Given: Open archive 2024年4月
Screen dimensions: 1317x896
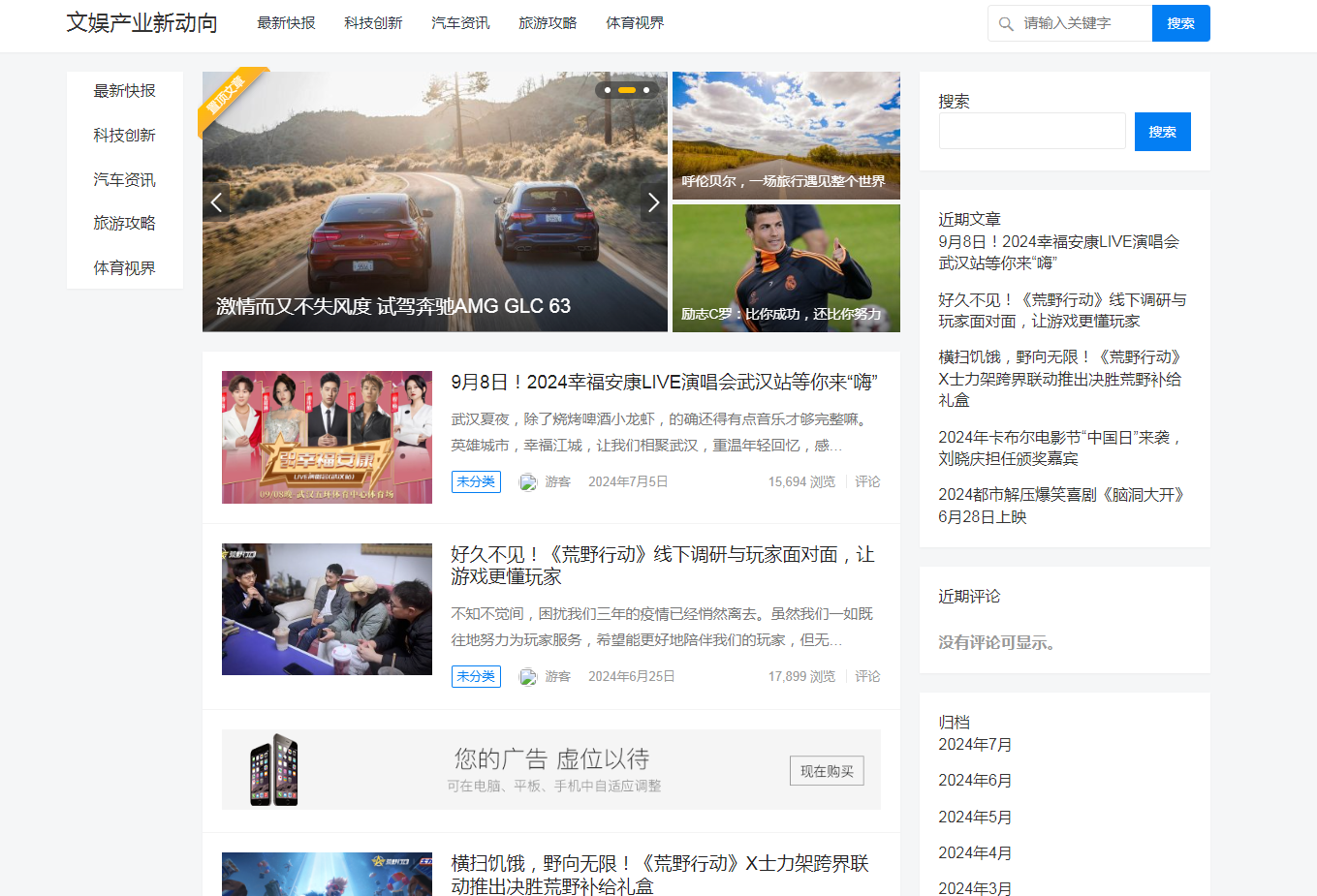Looking at the screenshot, I should [x=975, y=853].
